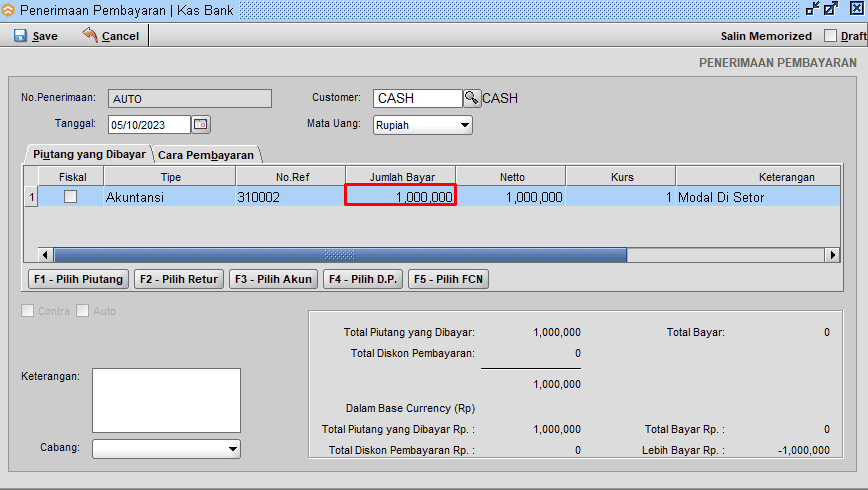Click the row 1 header selector
Viewport: 868px width, 490px height.
click(31, 197)
